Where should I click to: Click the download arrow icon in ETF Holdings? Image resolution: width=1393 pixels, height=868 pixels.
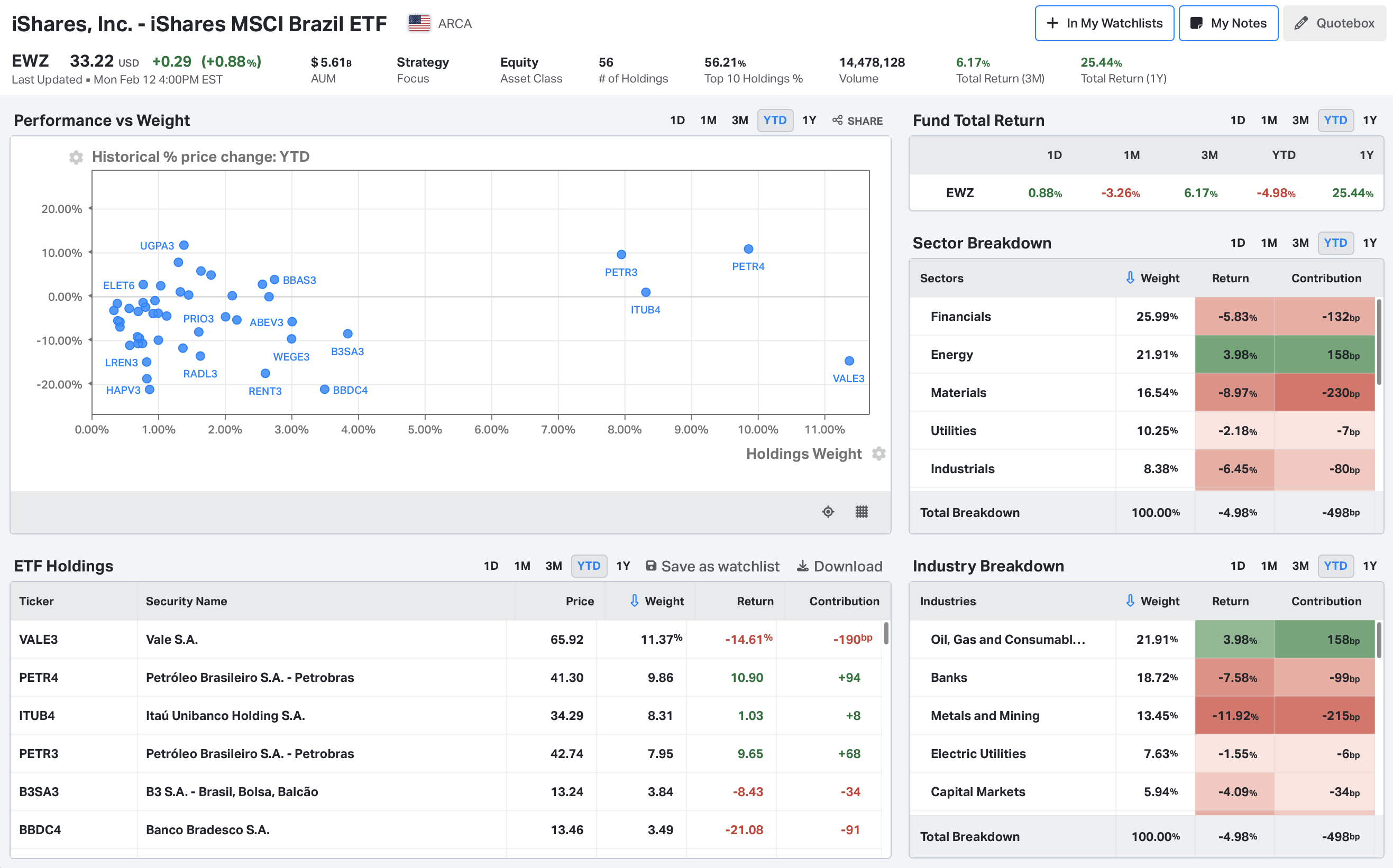(x=803, y=566)
